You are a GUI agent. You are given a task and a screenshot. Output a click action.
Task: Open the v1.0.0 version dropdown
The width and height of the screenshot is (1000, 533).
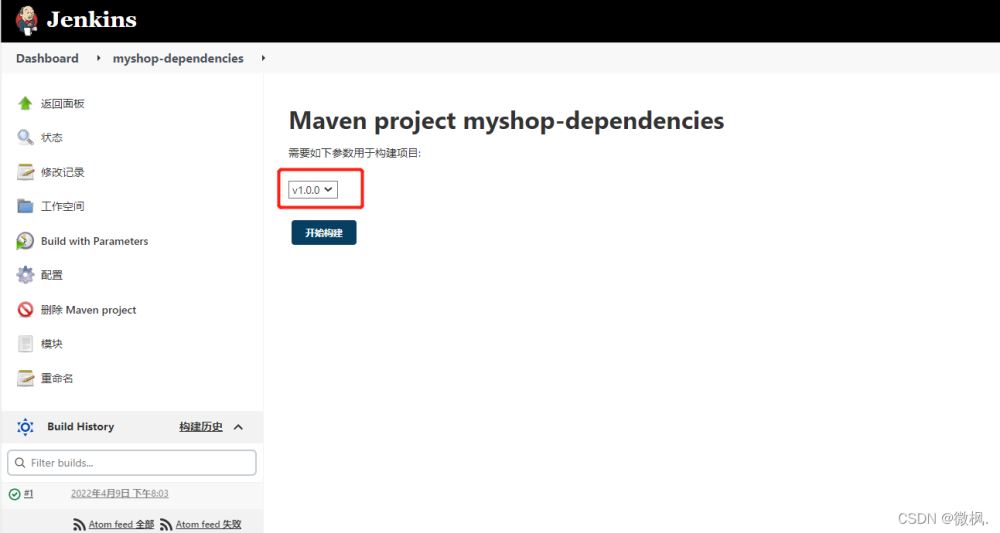(312, 189)
